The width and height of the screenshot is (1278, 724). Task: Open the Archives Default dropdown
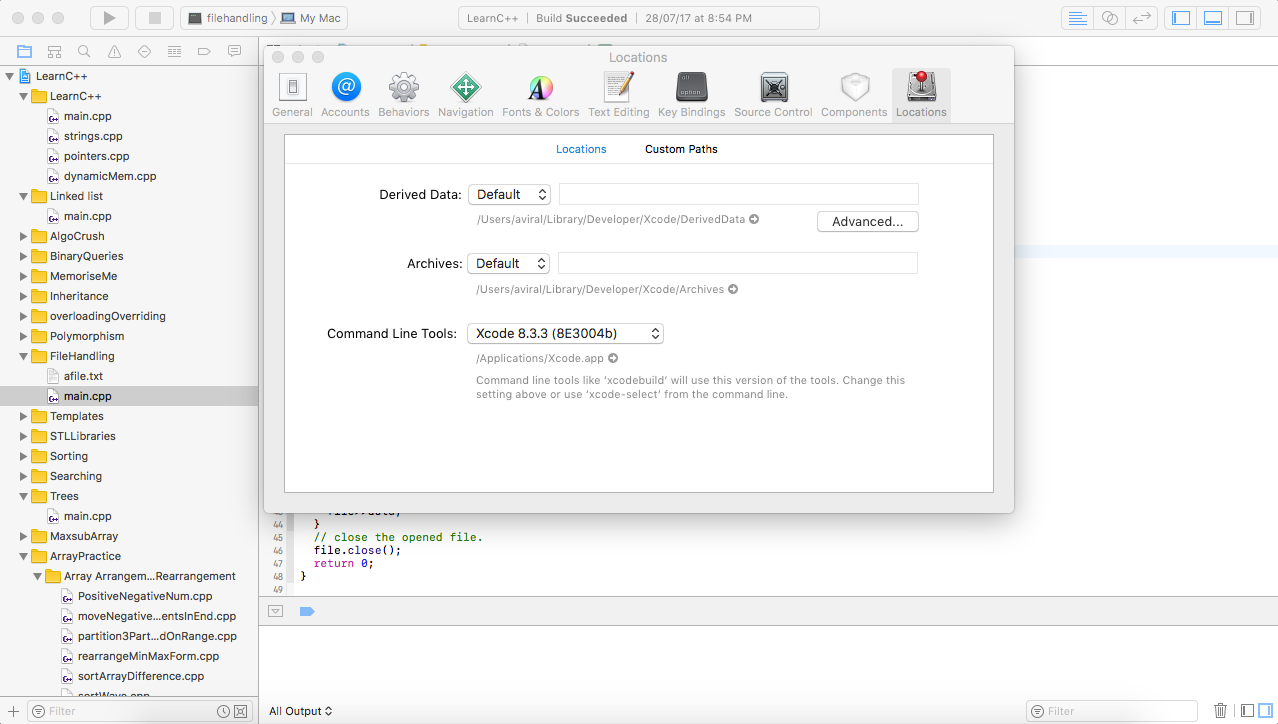click(508, 263)
